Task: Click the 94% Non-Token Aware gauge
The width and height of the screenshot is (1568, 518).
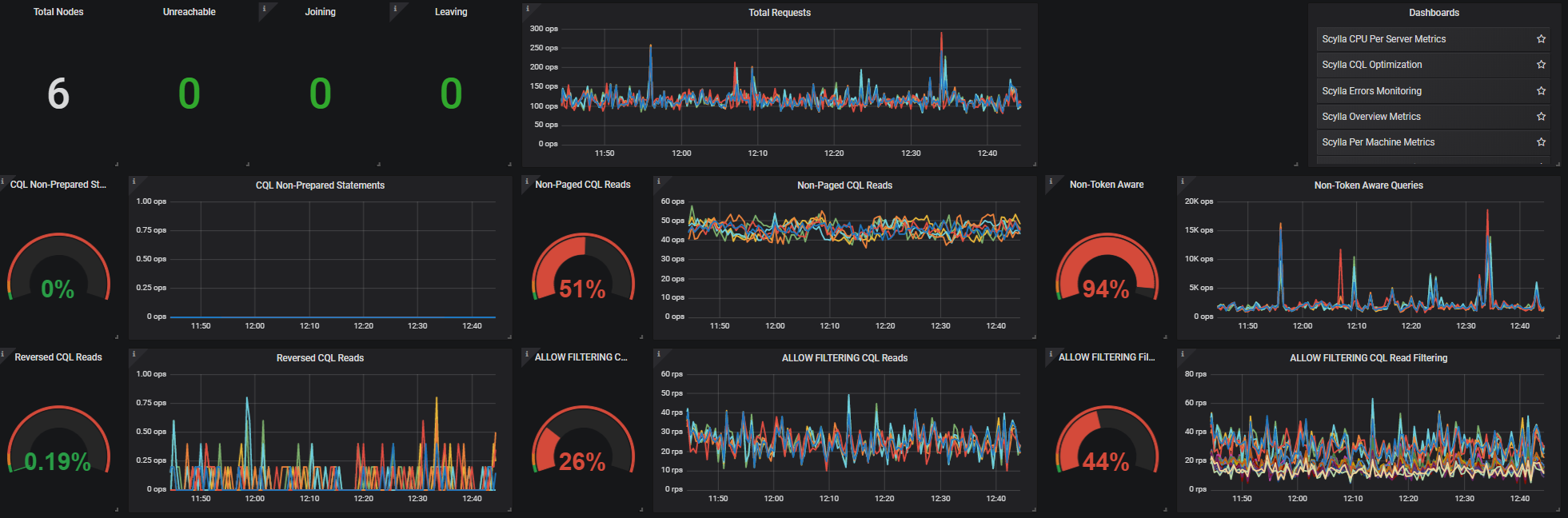Action: point(1107,268)
